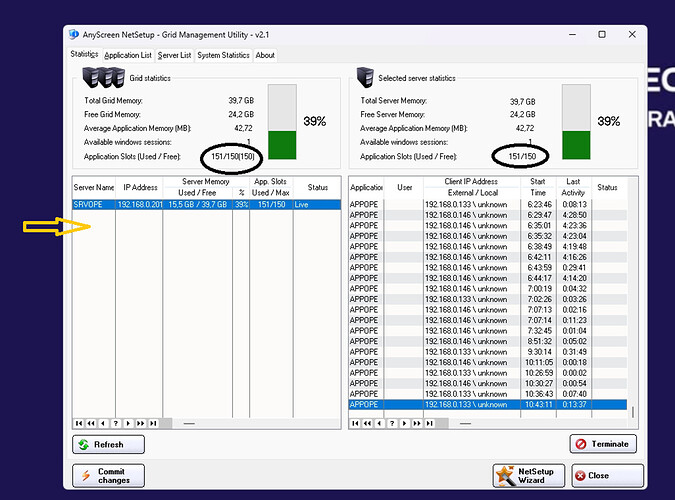675x500 pixels.
Task: Click the sessions list vertical scrollbar
Action: [631, 300]
